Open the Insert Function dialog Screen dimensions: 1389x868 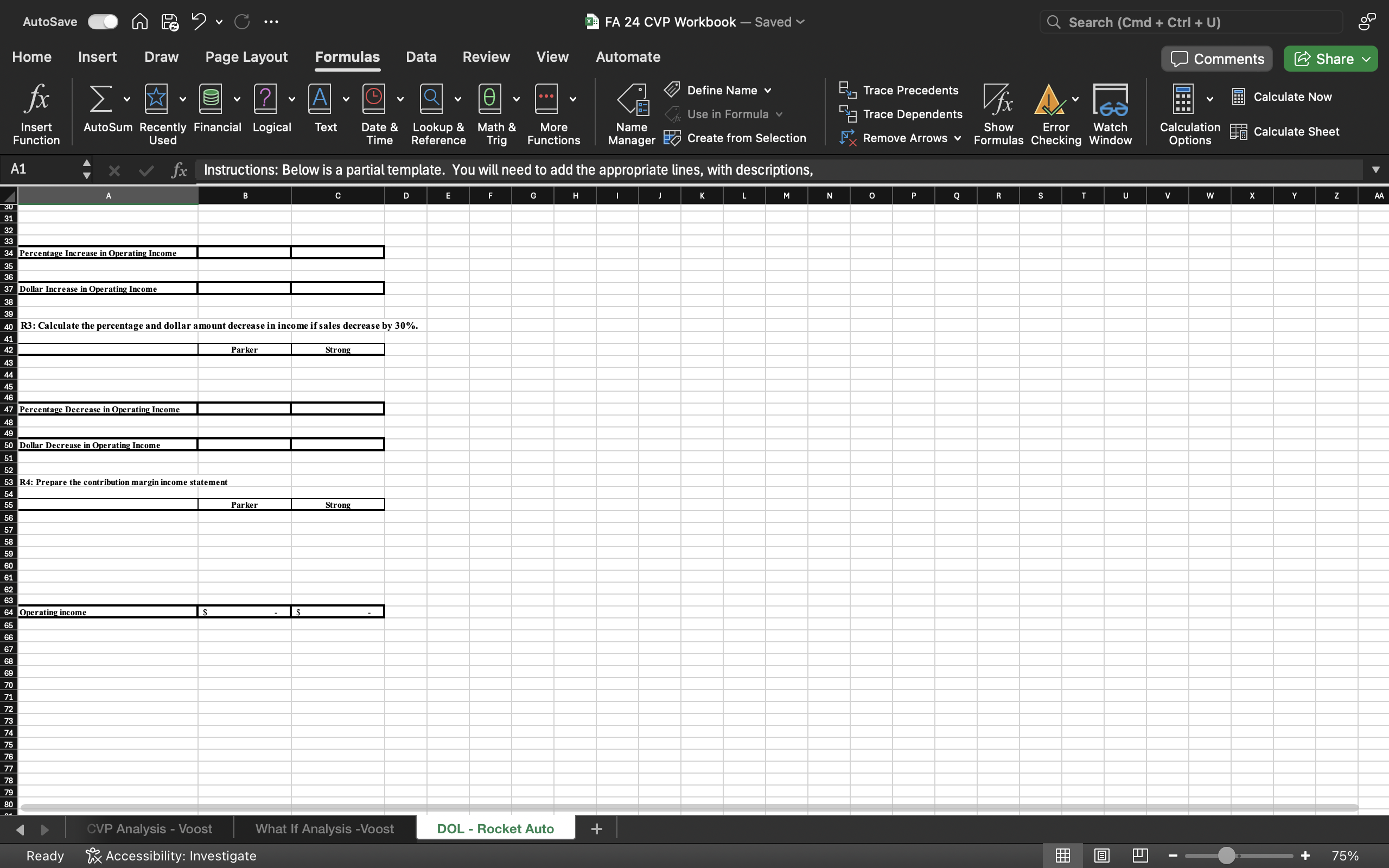click(x=36, y=112)
